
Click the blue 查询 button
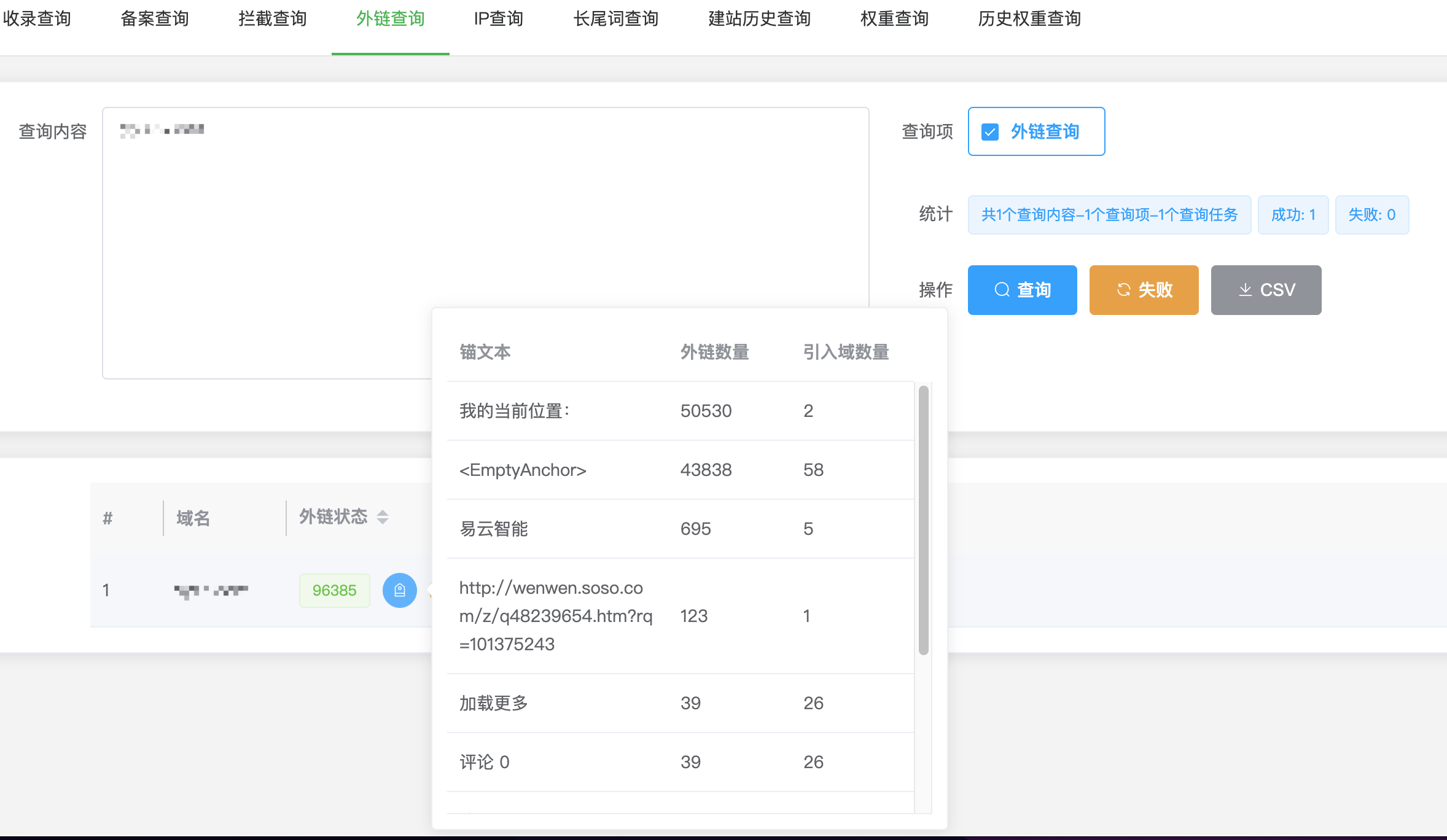click(x=1023, y=290)
